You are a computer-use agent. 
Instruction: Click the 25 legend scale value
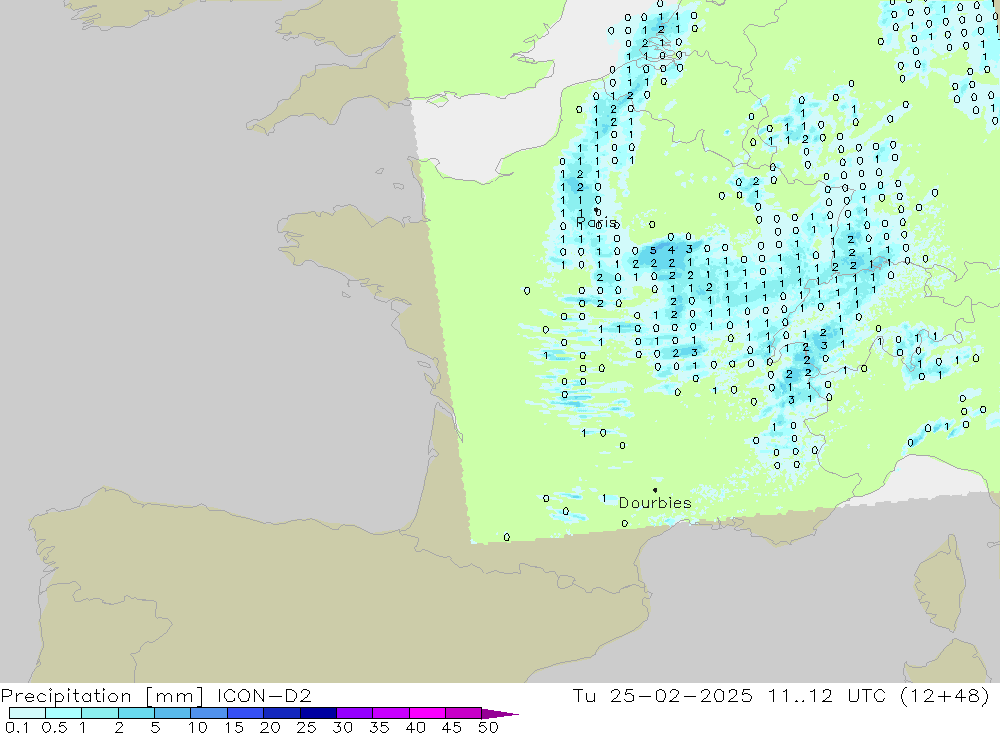click(x=307, y=727)
